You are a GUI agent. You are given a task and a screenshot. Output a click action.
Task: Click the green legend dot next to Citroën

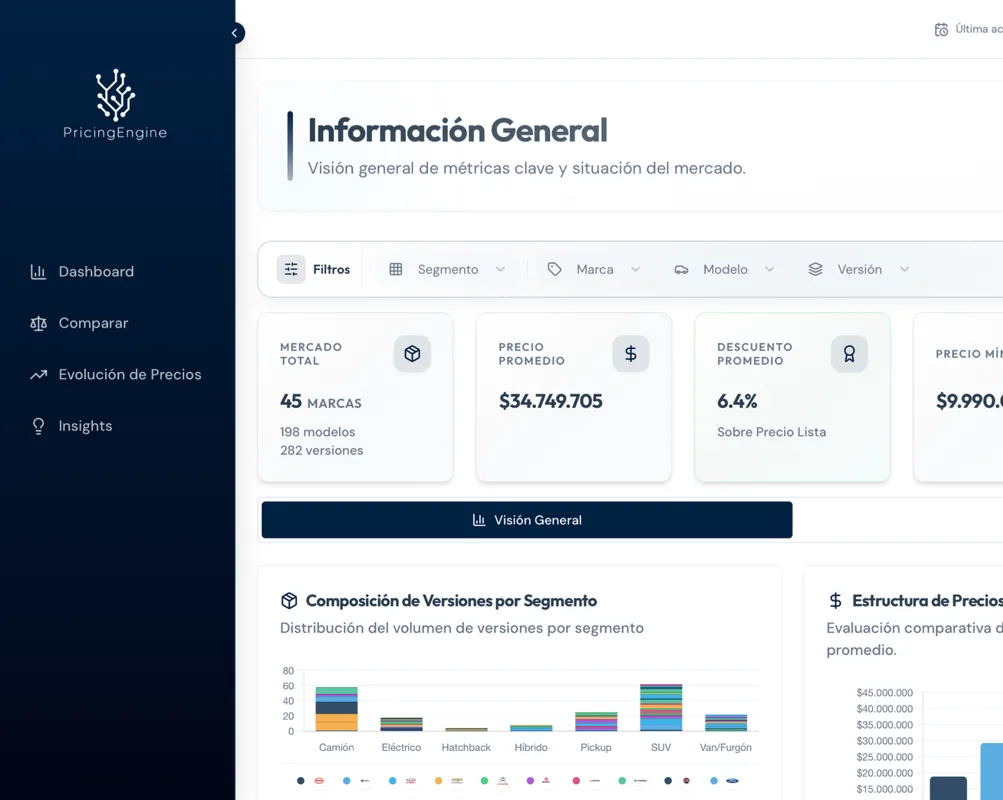484,781
